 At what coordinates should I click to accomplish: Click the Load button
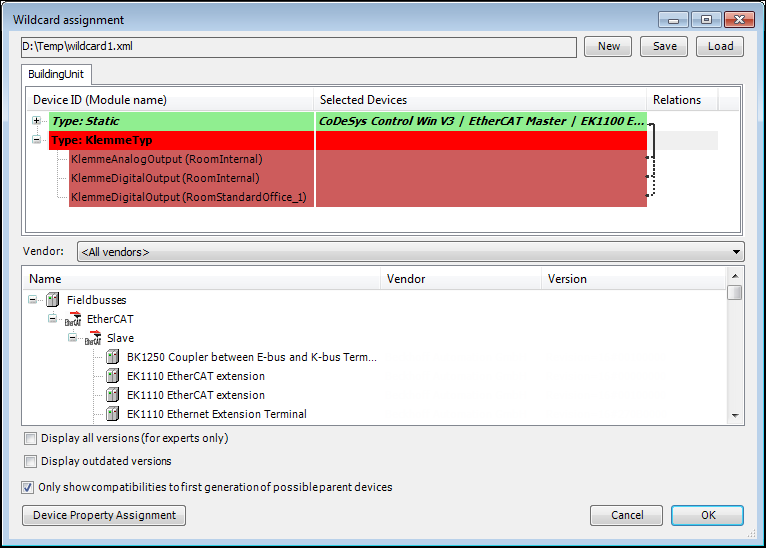720,46
